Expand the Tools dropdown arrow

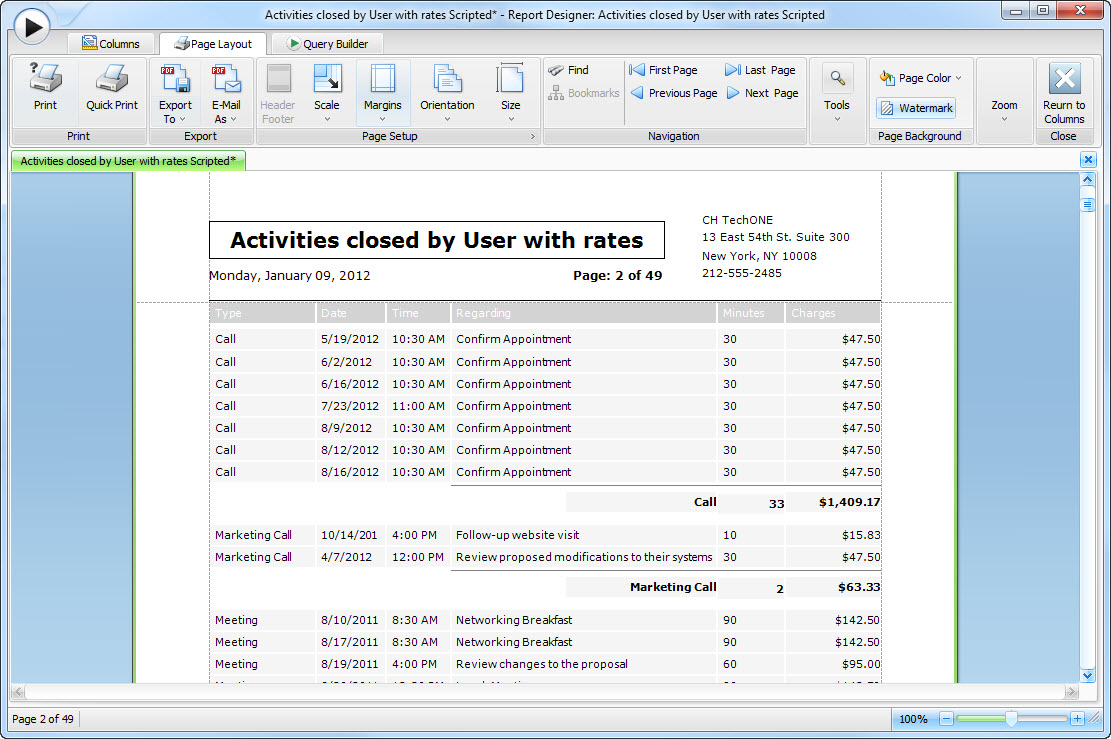coord(837,120)
